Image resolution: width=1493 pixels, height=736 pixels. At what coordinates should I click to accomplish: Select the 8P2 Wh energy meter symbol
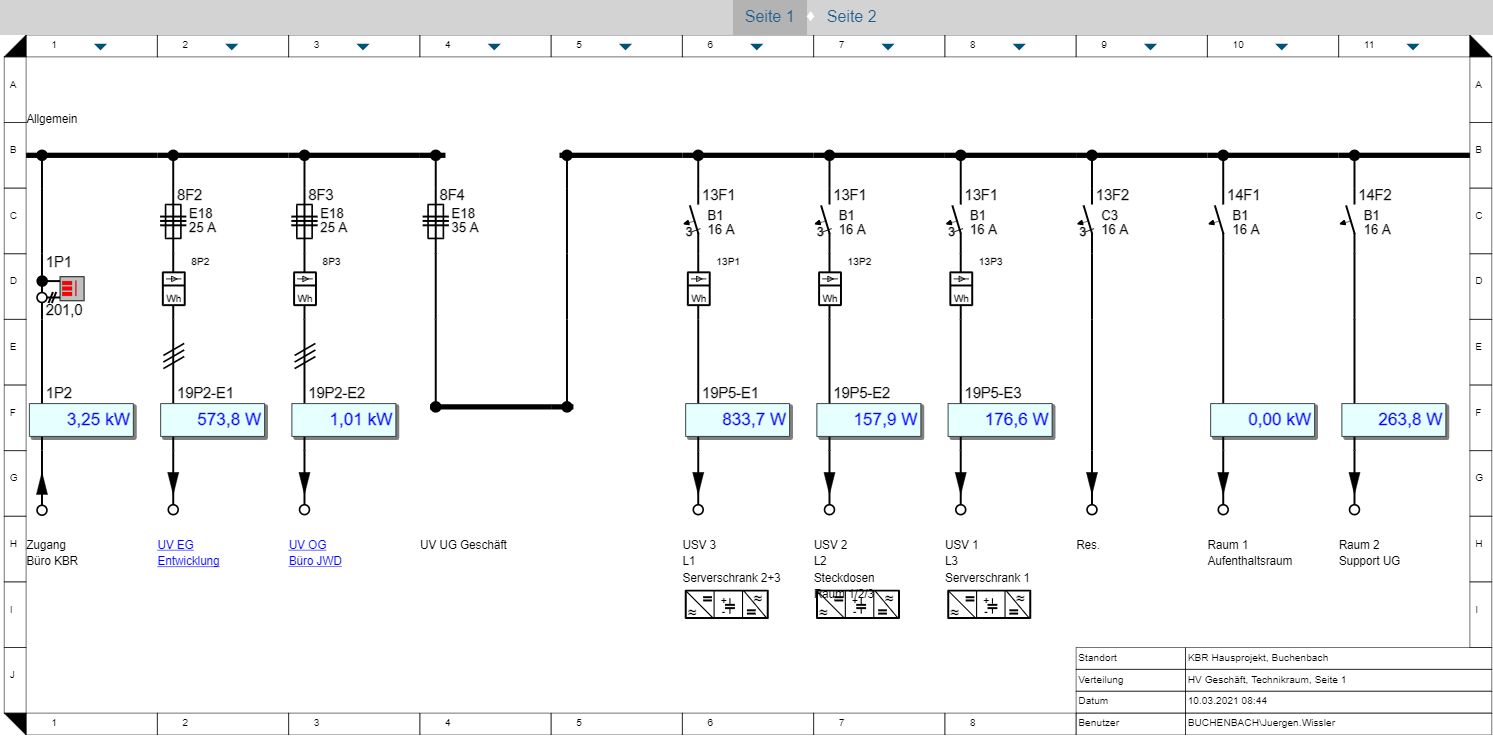coord(174,289)
